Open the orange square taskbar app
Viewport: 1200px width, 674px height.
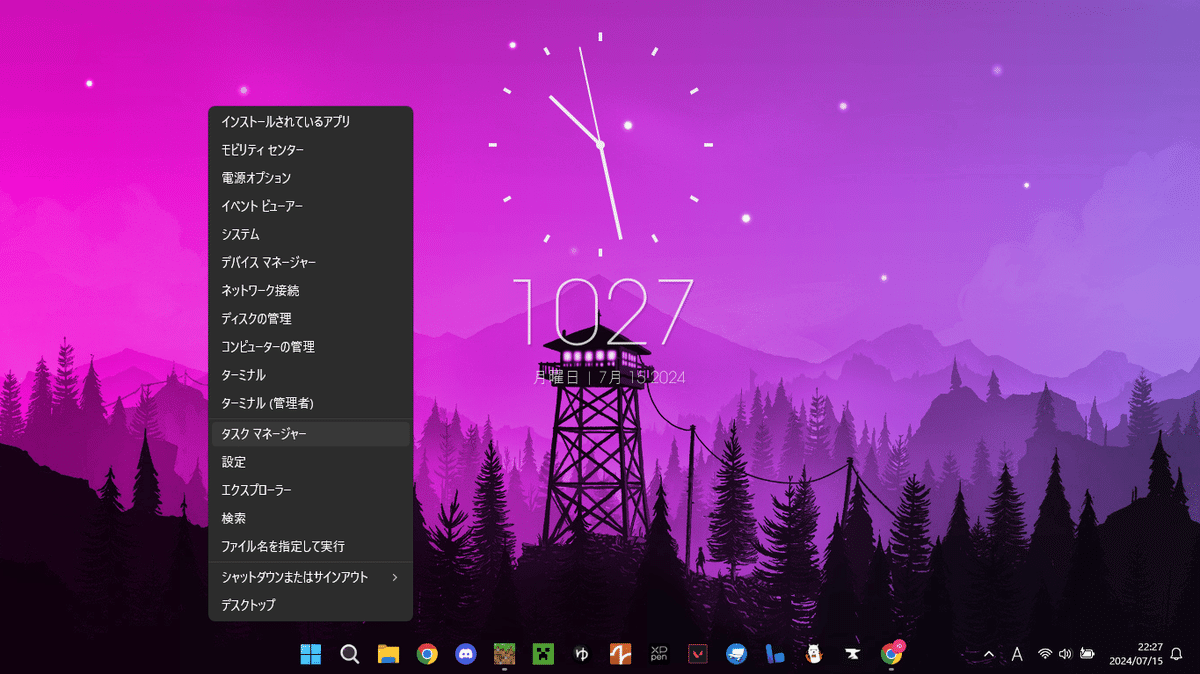[x=620, y=654]
